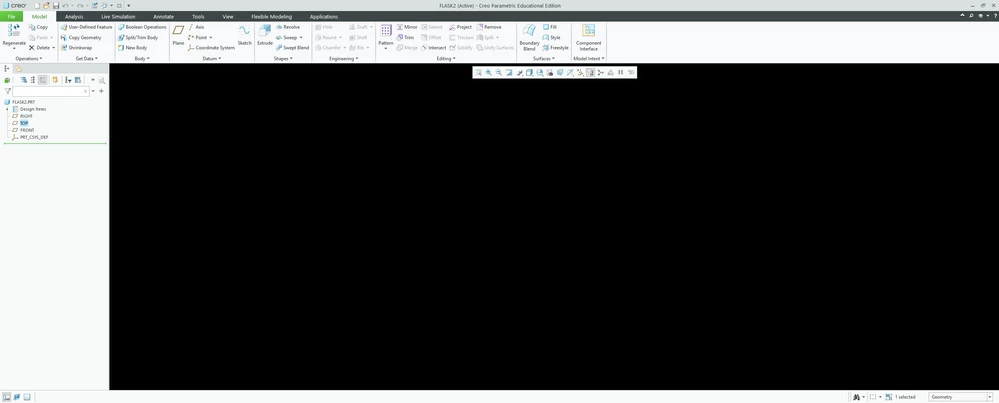The width and height of the screenshot is (999, 403).
Task: Click the Shrinkwrap tool
Action: pos(76,48)
